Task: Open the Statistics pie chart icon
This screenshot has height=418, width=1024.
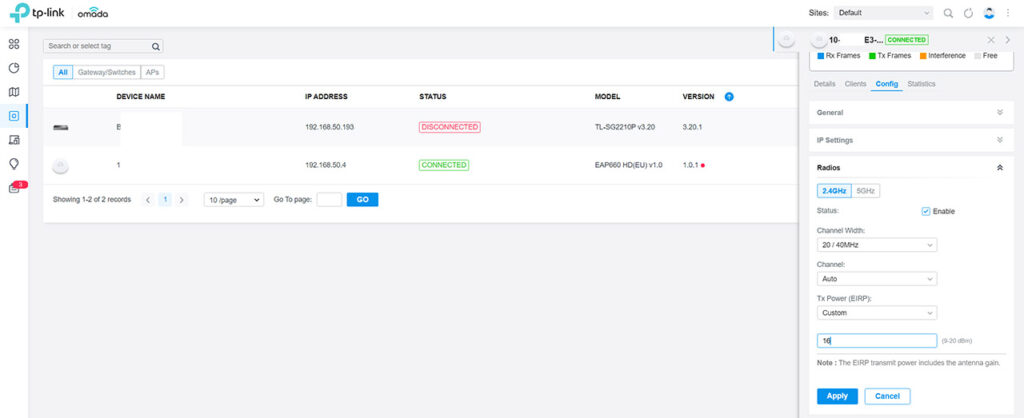Action: (14, 68)
